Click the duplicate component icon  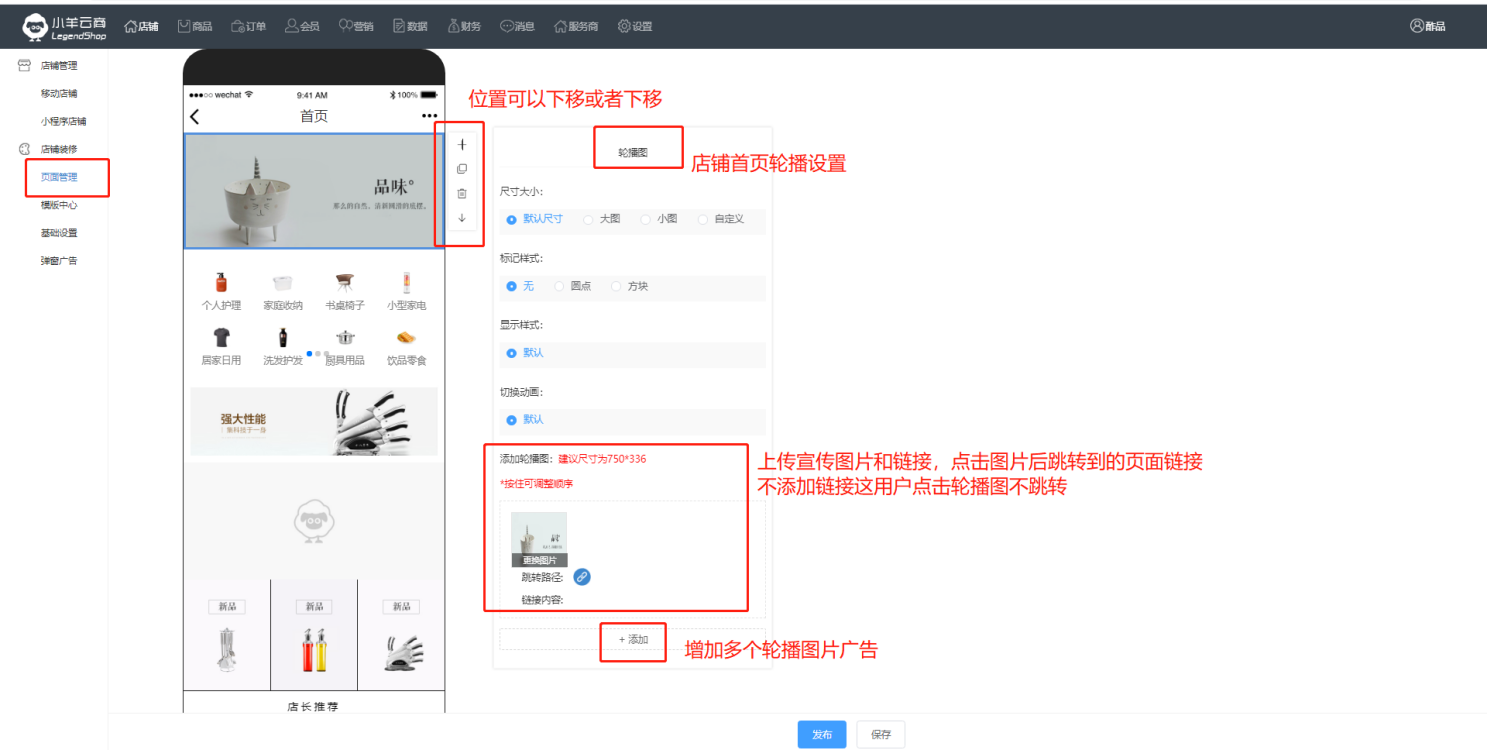(461, 169)
